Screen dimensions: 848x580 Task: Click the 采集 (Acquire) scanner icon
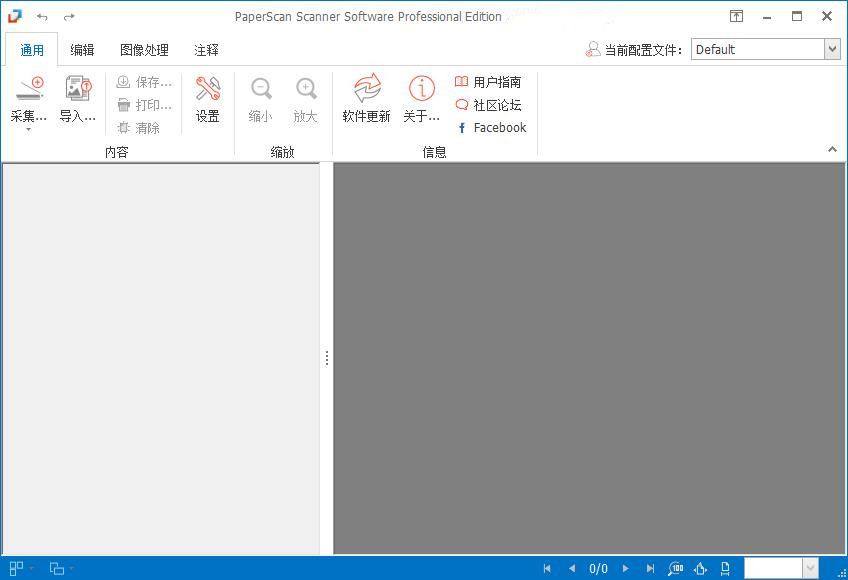pos(28,90)
